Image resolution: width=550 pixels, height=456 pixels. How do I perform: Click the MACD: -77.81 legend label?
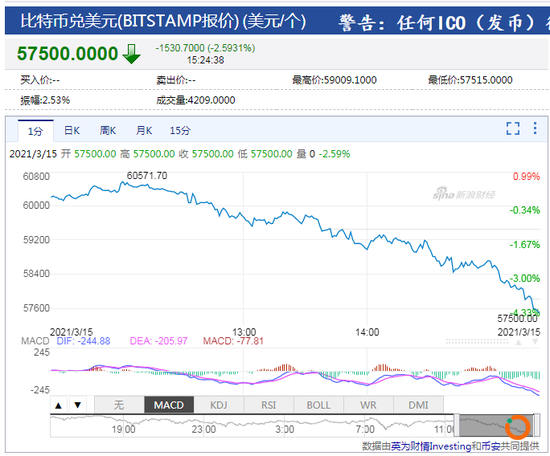tap(233, 341)
